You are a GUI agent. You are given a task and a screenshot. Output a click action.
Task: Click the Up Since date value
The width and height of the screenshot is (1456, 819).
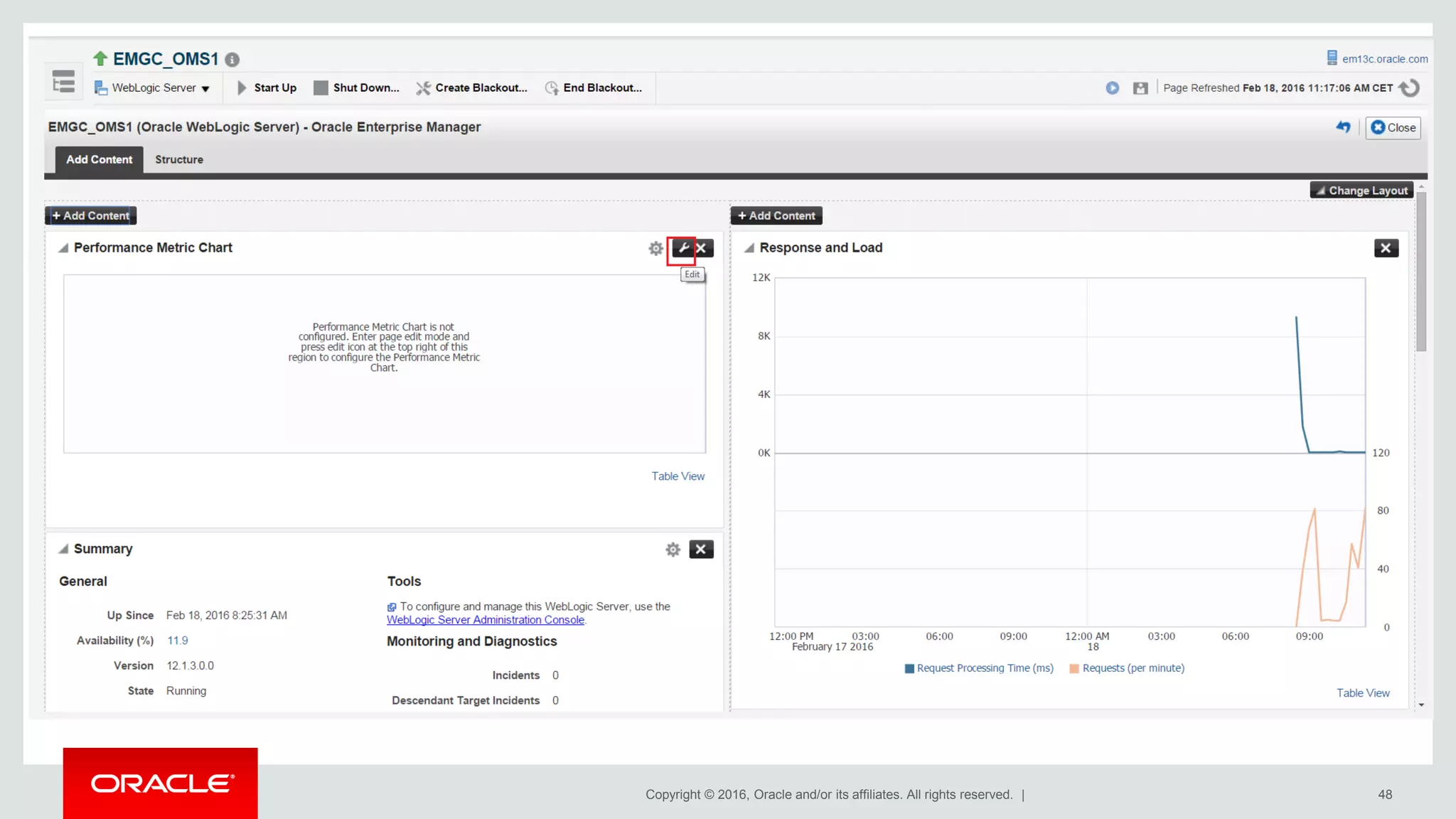(227, 616)
